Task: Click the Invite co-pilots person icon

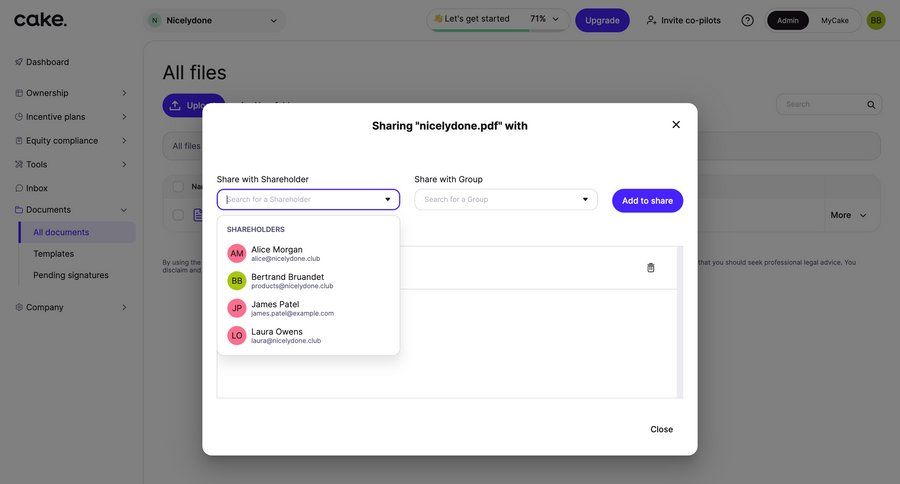Action: [652, 20]
